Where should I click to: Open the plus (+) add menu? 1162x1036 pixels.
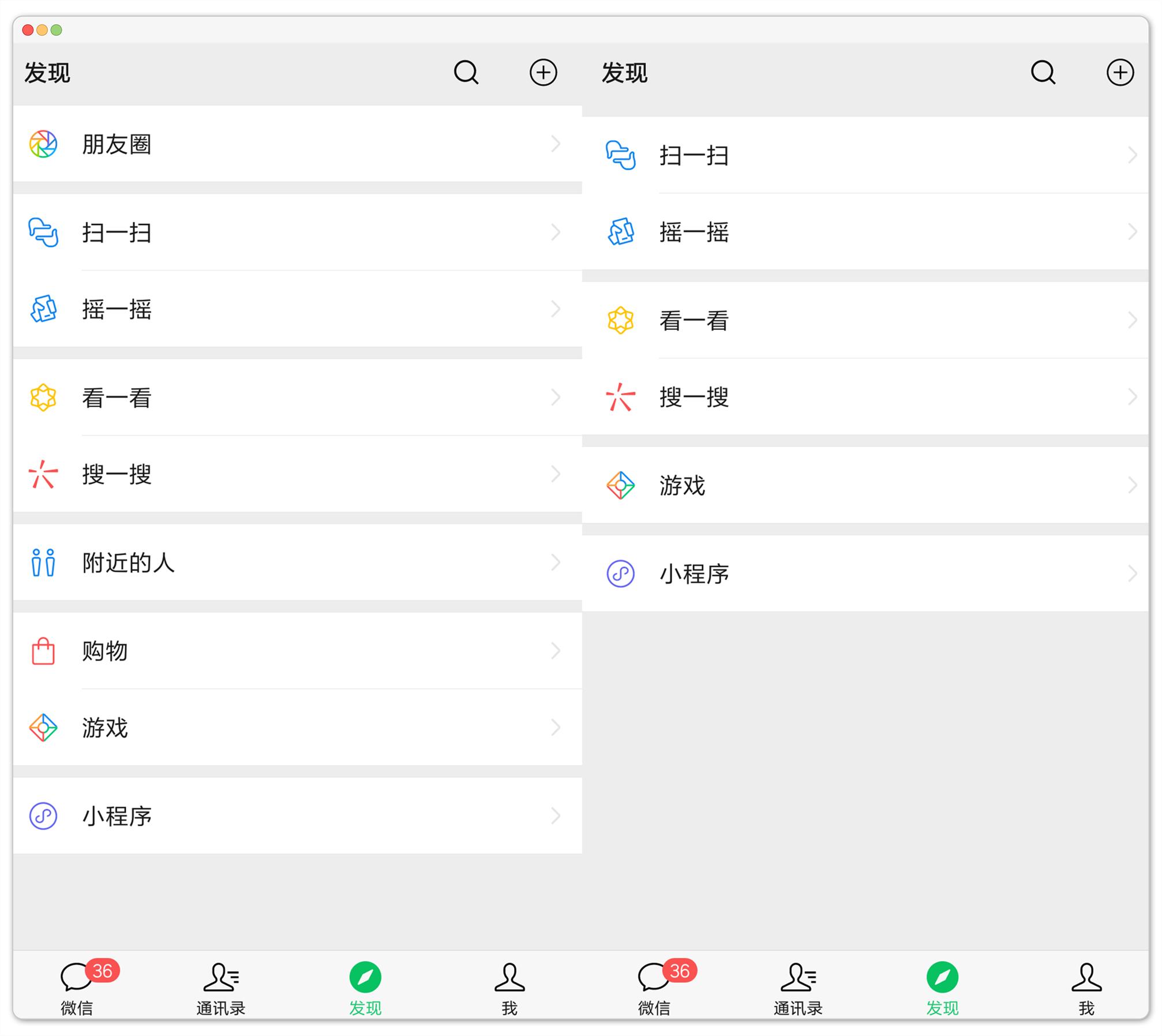543,73
